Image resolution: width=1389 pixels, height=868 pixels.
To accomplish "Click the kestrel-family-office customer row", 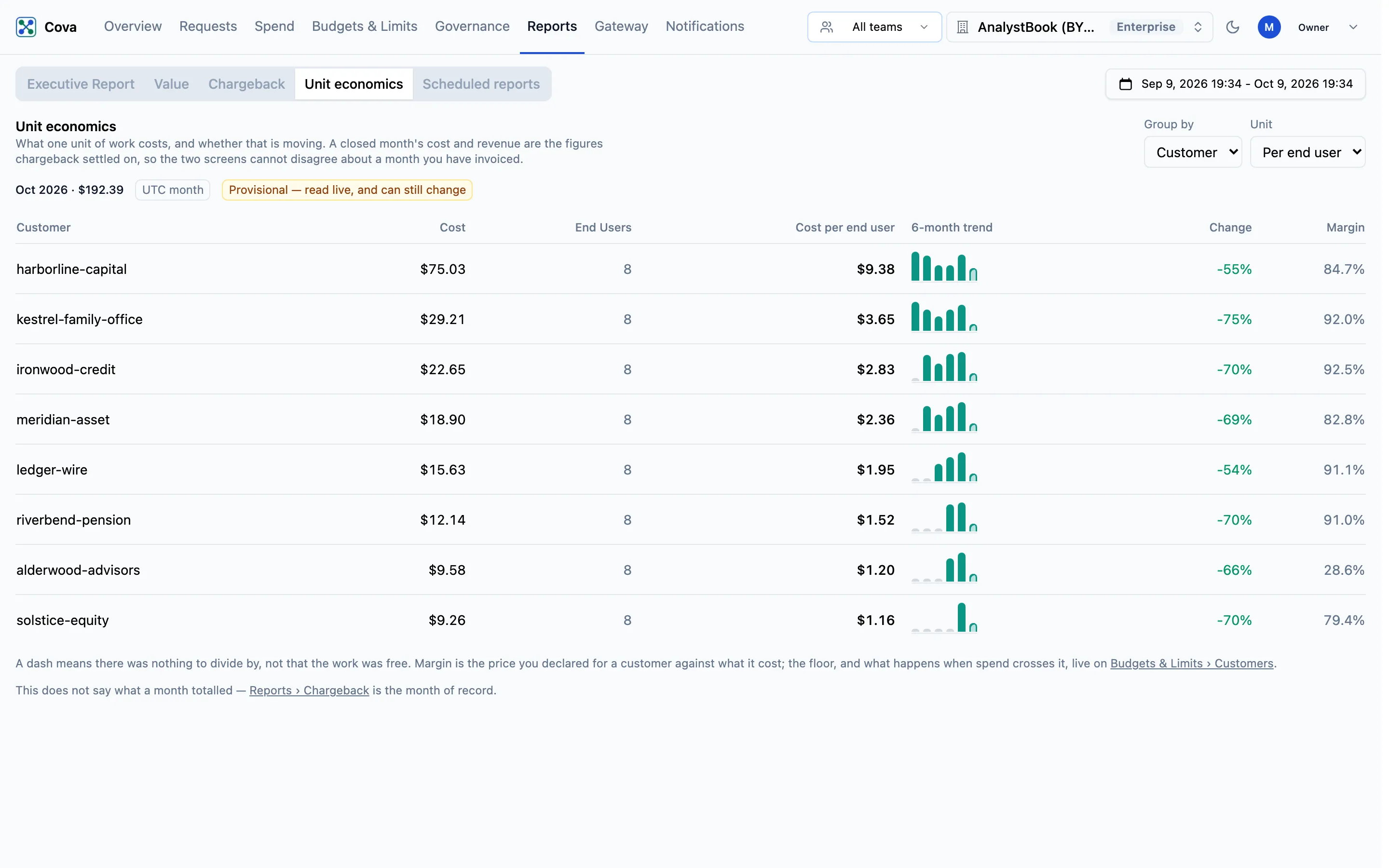I will tap(690, 319).
